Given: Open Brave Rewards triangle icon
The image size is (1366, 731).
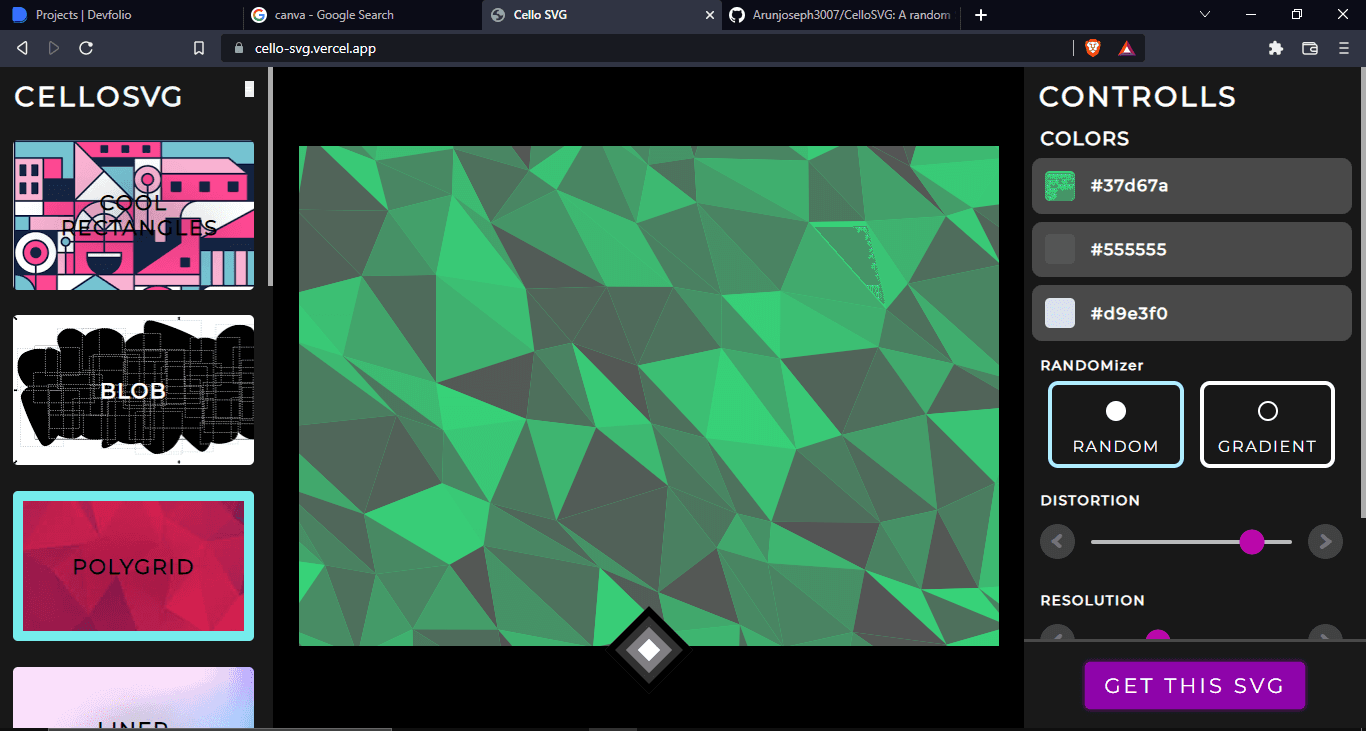Looking at the screenshot, I should (x=1126, y=48).
